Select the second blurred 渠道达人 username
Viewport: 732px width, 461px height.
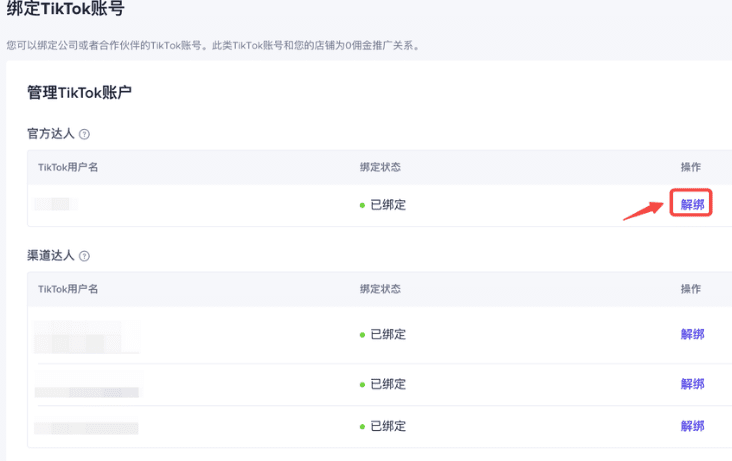coord(88,384)
